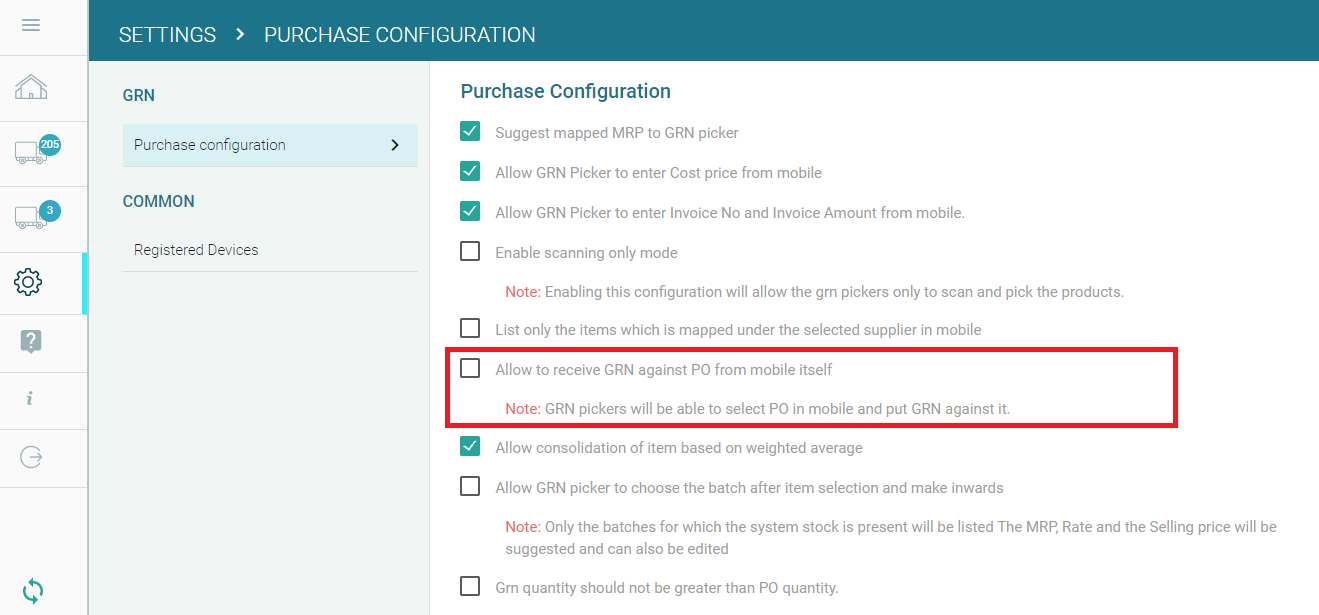Open Registered Devices menu item
Viewport: 1319px width, 615px height.
tap(196, 250)
